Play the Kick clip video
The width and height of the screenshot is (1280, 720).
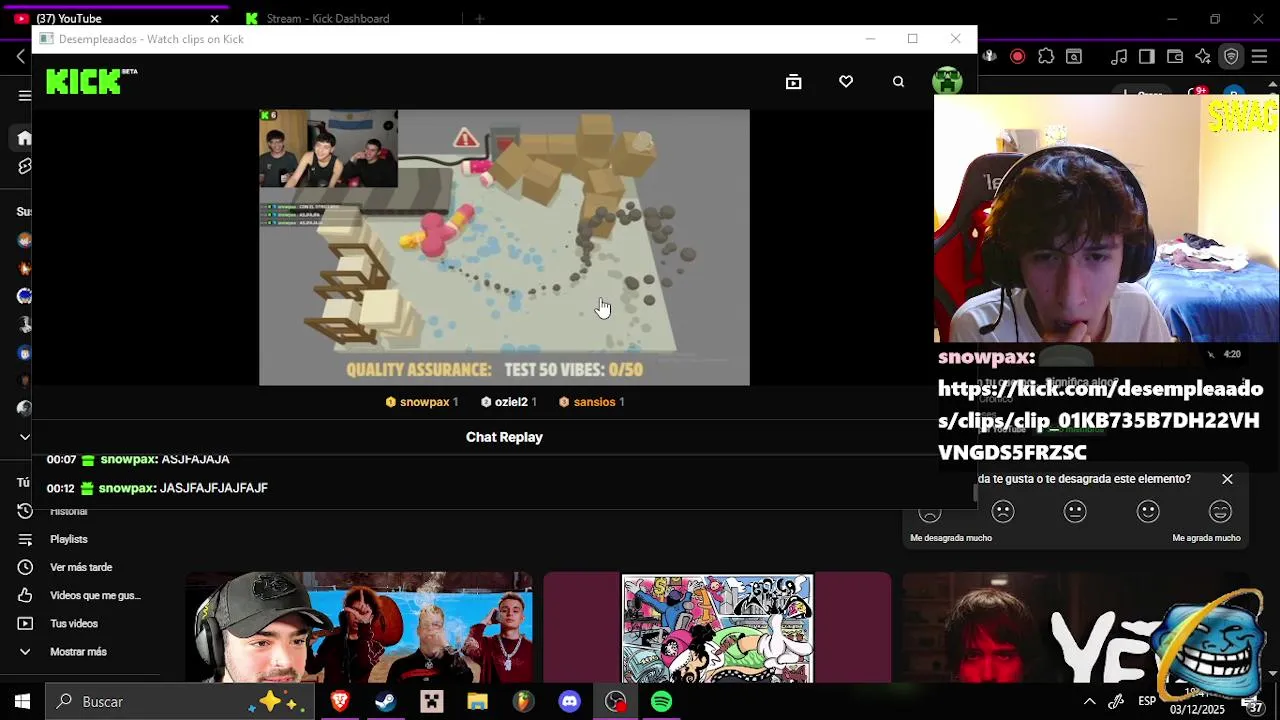coord(504,247)
